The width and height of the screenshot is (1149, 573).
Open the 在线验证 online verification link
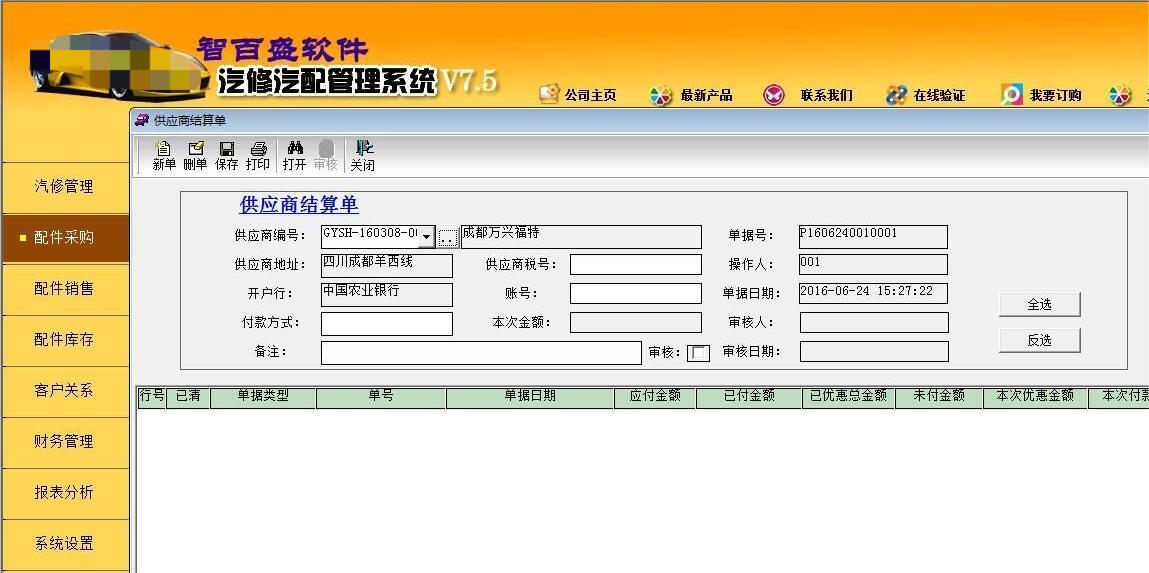click(x=926, y=95)
